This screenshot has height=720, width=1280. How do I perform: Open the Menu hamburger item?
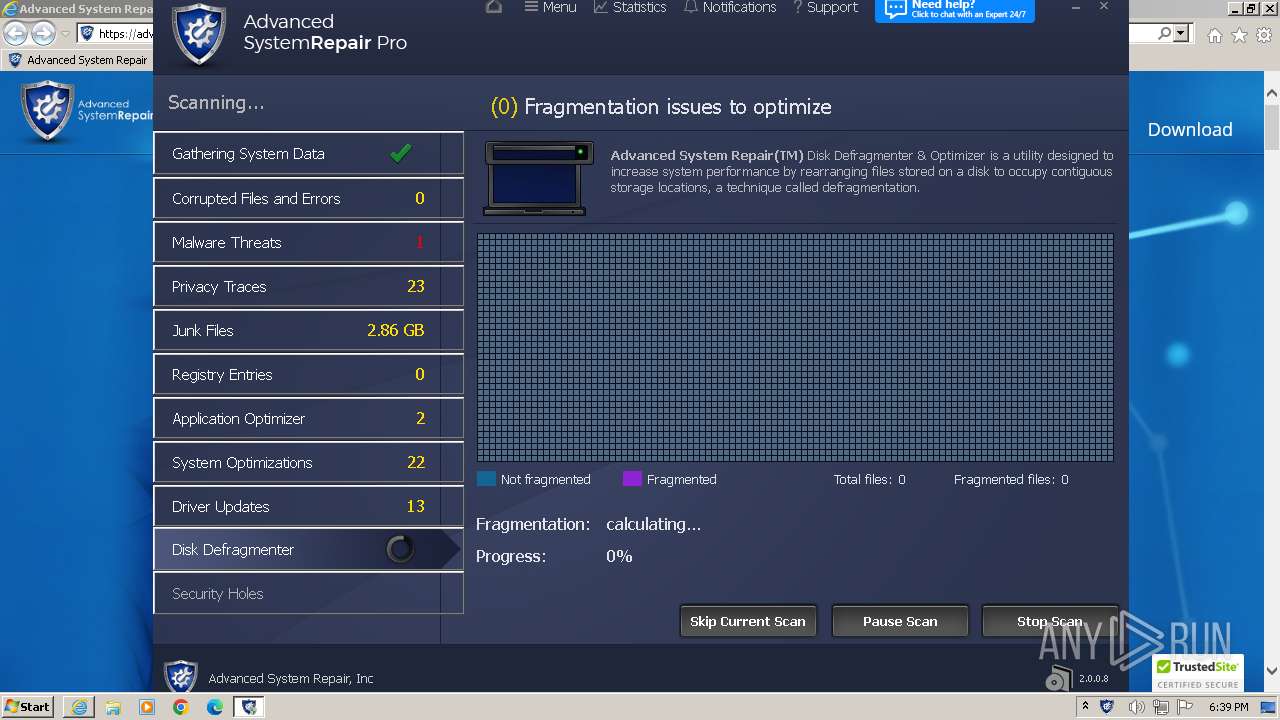tap(550, 7)
